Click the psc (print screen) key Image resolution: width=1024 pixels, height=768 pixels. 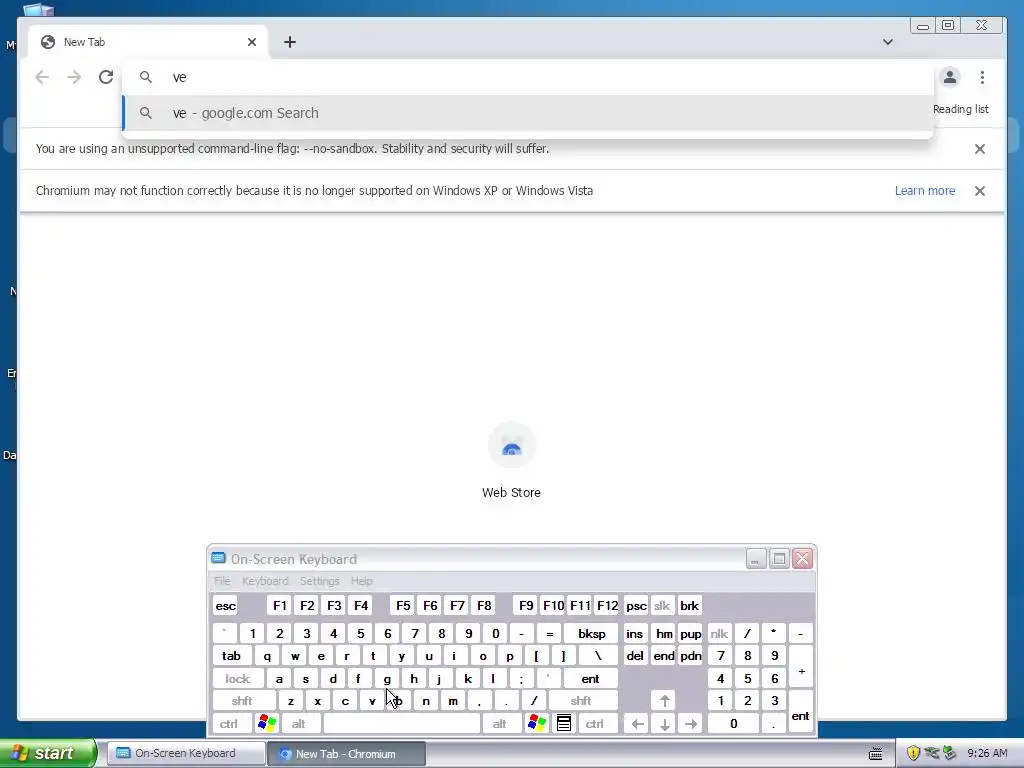point(636,605)
